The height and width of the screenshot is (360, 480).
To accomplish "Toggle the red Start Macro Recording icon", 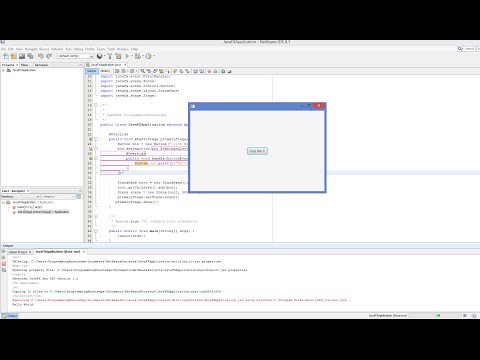I will (x=209, y=71).
